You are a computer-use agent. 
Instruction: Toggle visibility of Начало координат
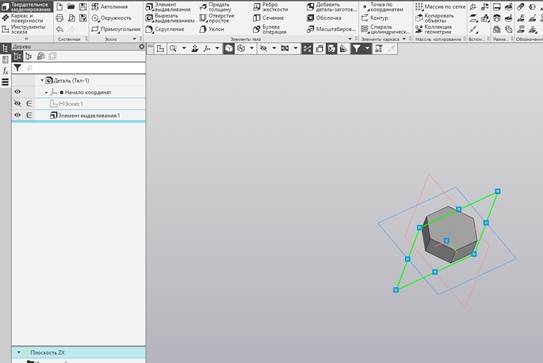(x=17, y=92)
